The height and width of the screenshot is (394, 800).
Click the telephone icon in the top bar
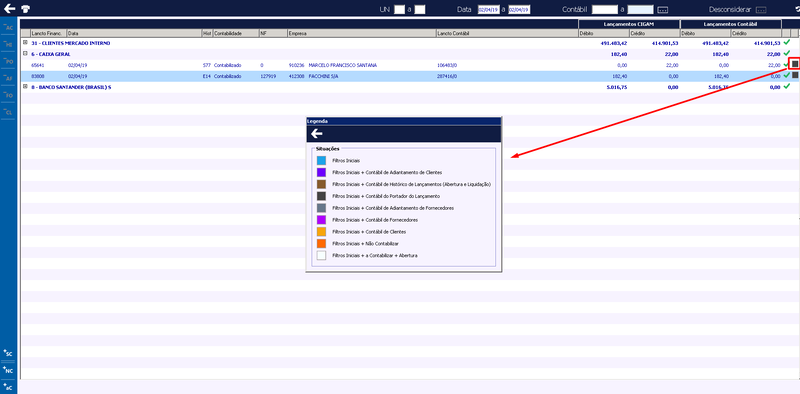[x=25, y=9]
